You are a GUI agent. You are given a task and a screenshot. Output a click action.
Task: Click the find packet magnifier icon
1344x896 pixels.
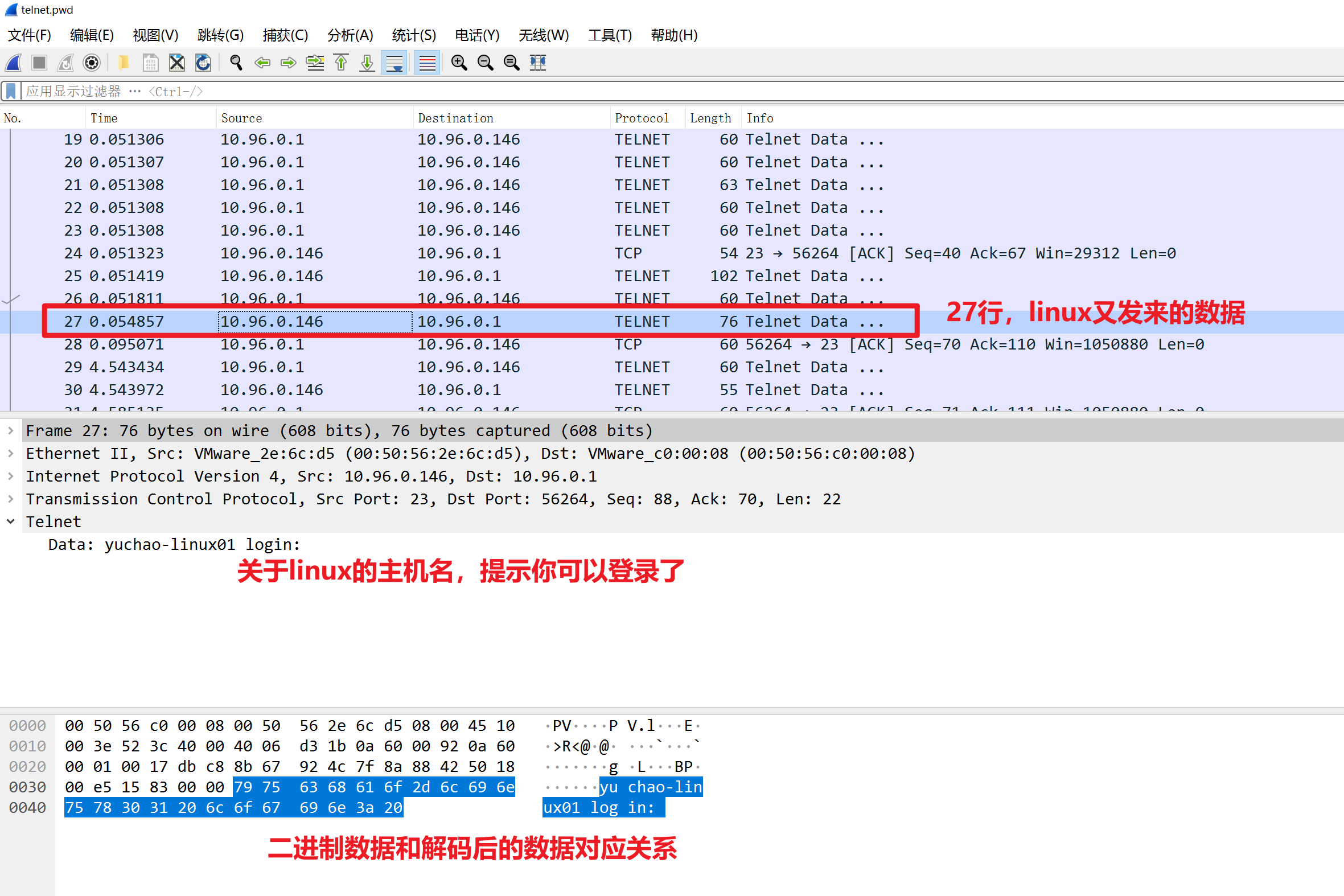pos(236,62)
